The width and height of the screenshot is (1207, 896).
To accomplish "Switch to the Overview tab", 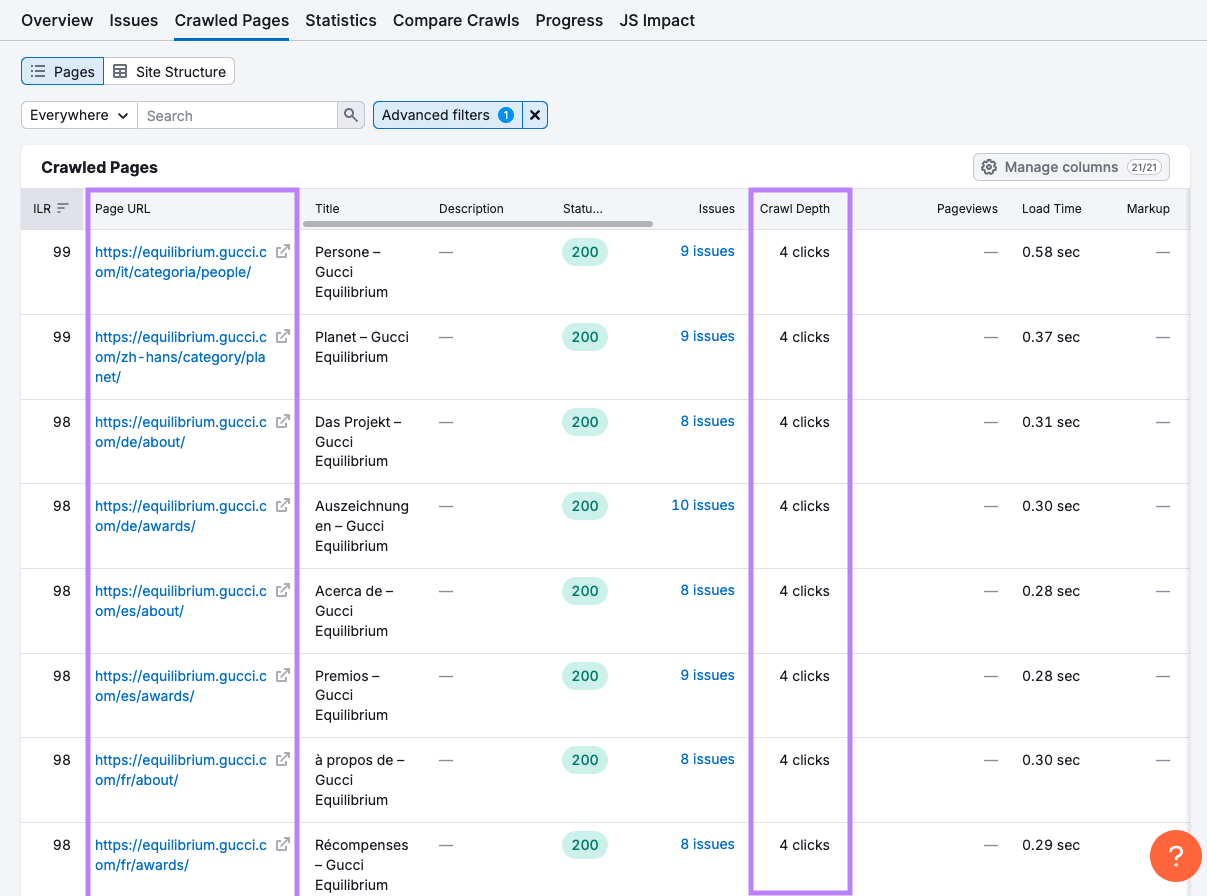I will (x=57, y=20).
